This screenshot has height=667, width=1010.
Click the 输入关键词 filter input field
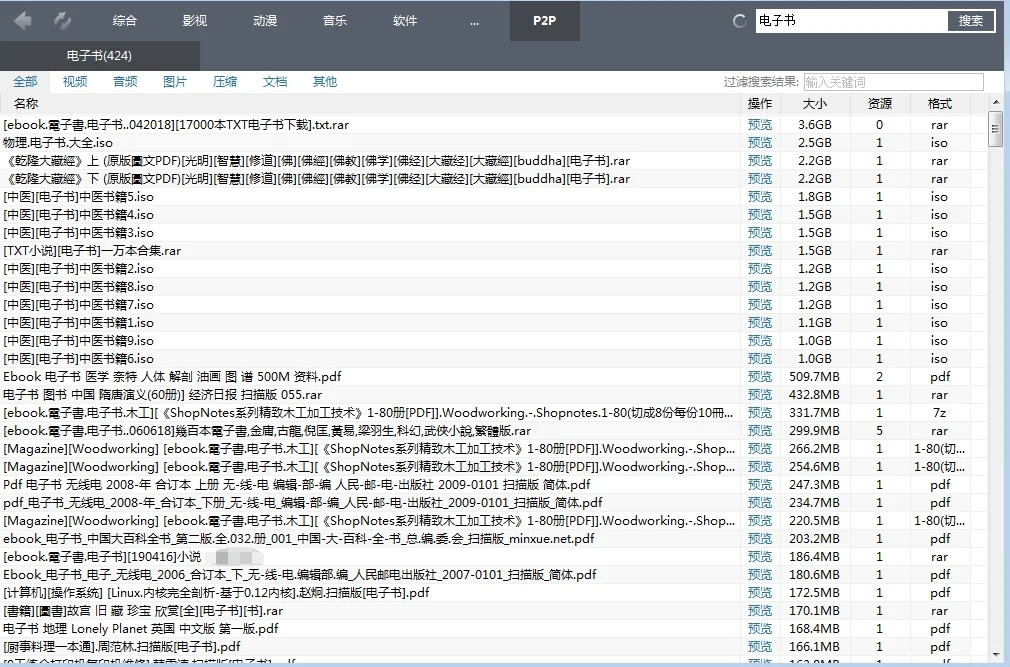893,81
